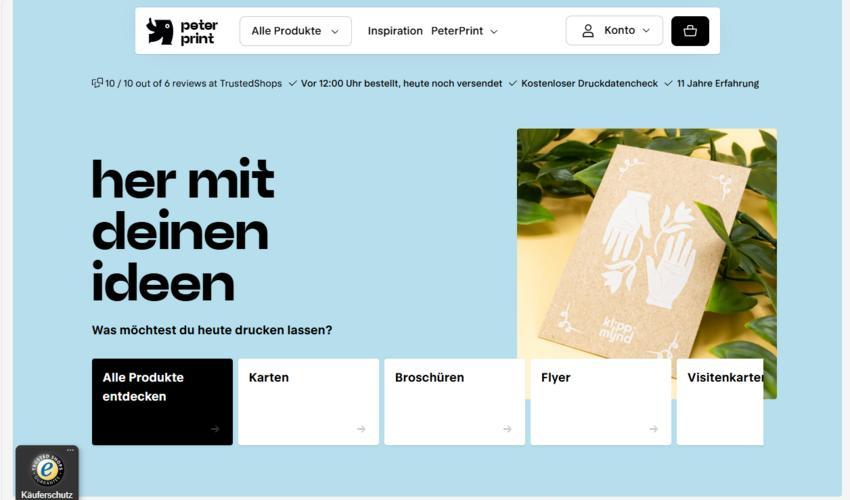The width and height of the screenshot is (850, 500).
Task: Click the arrow icon on Flyer card
Action: click(654, 429)
